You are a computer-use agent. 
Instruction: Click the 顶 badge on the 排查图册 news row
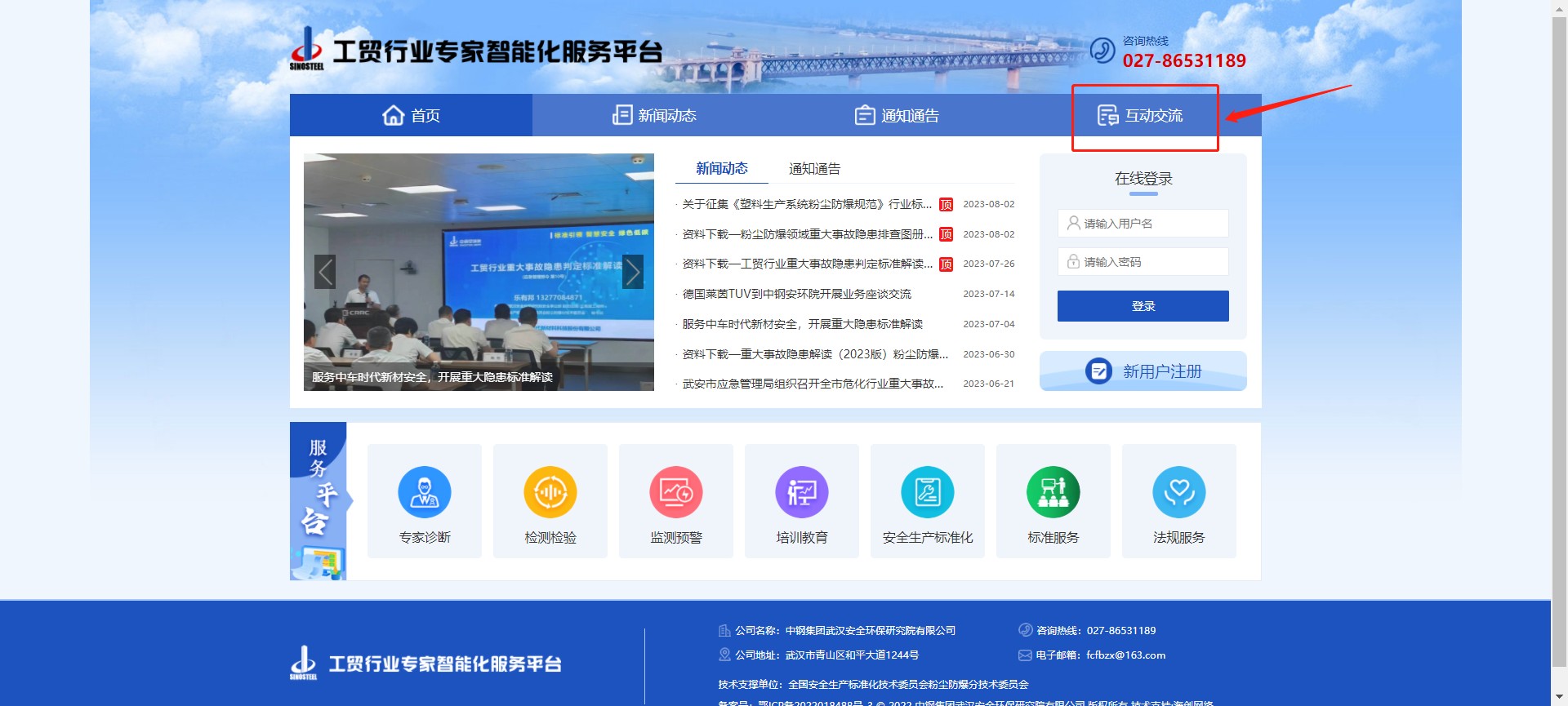(947, 234)
